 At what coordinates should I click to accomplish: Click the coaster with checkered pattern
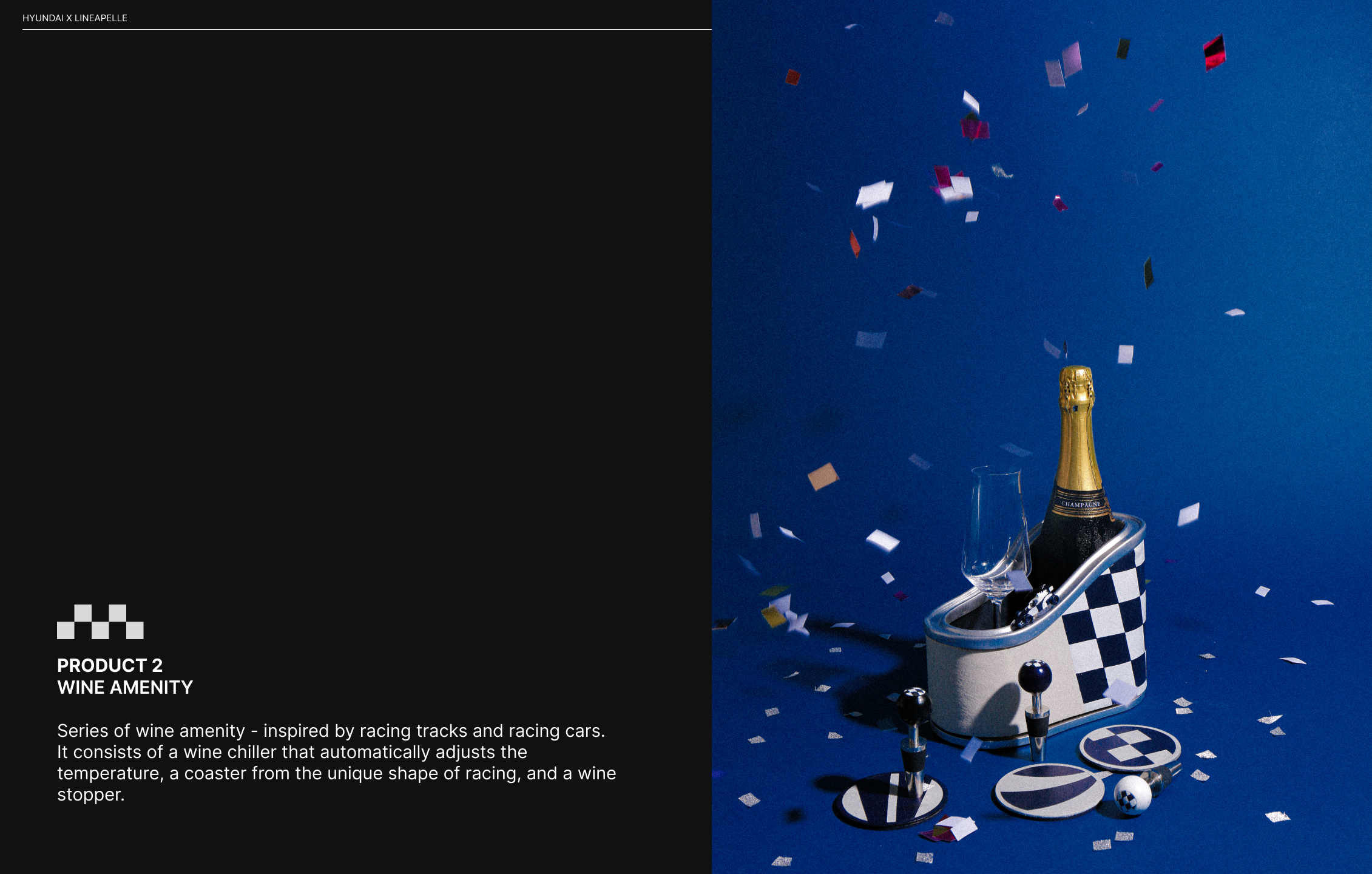pos(1130,748)
